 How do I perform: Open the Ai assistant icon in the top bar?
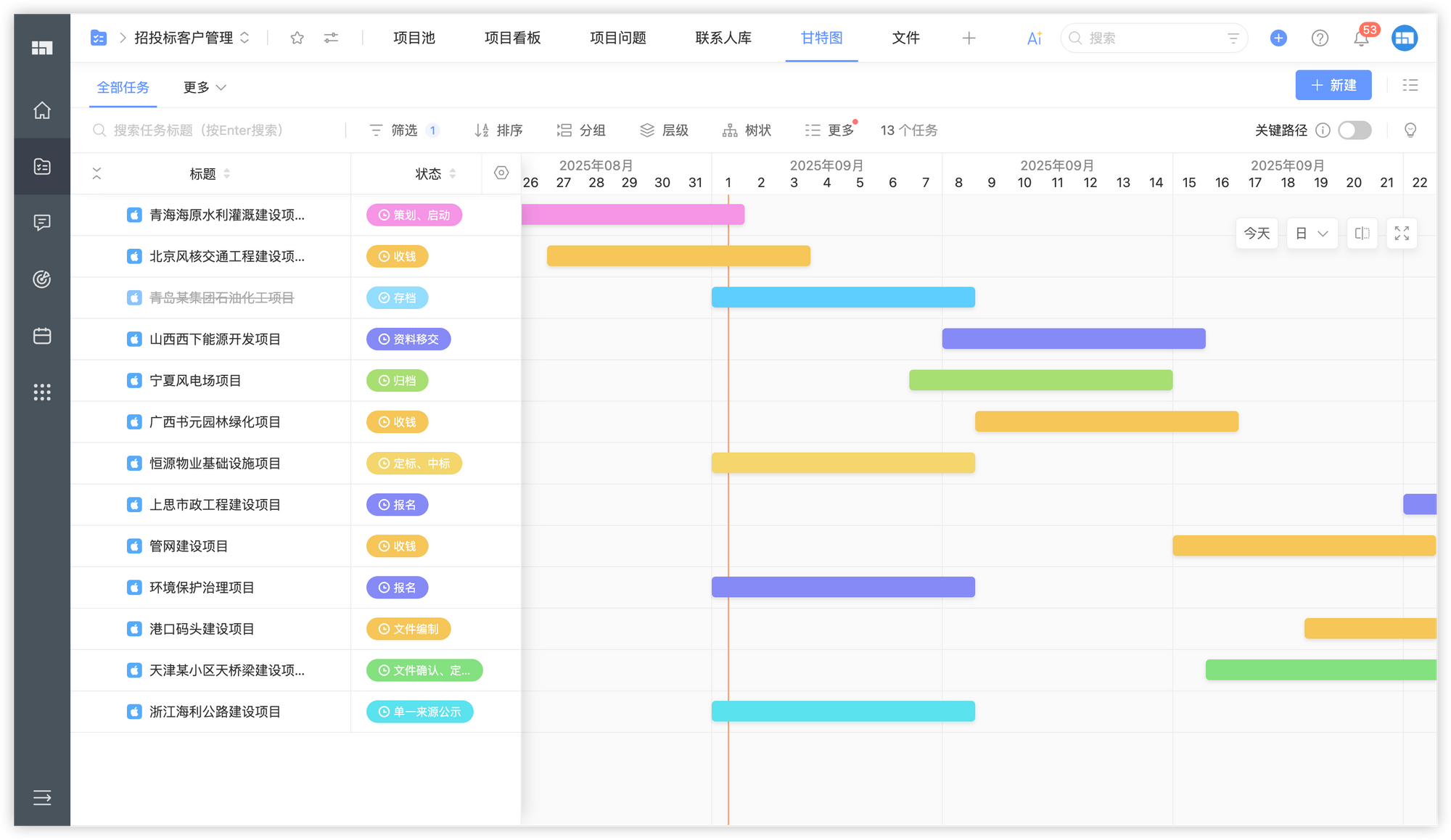point(1033,38)
